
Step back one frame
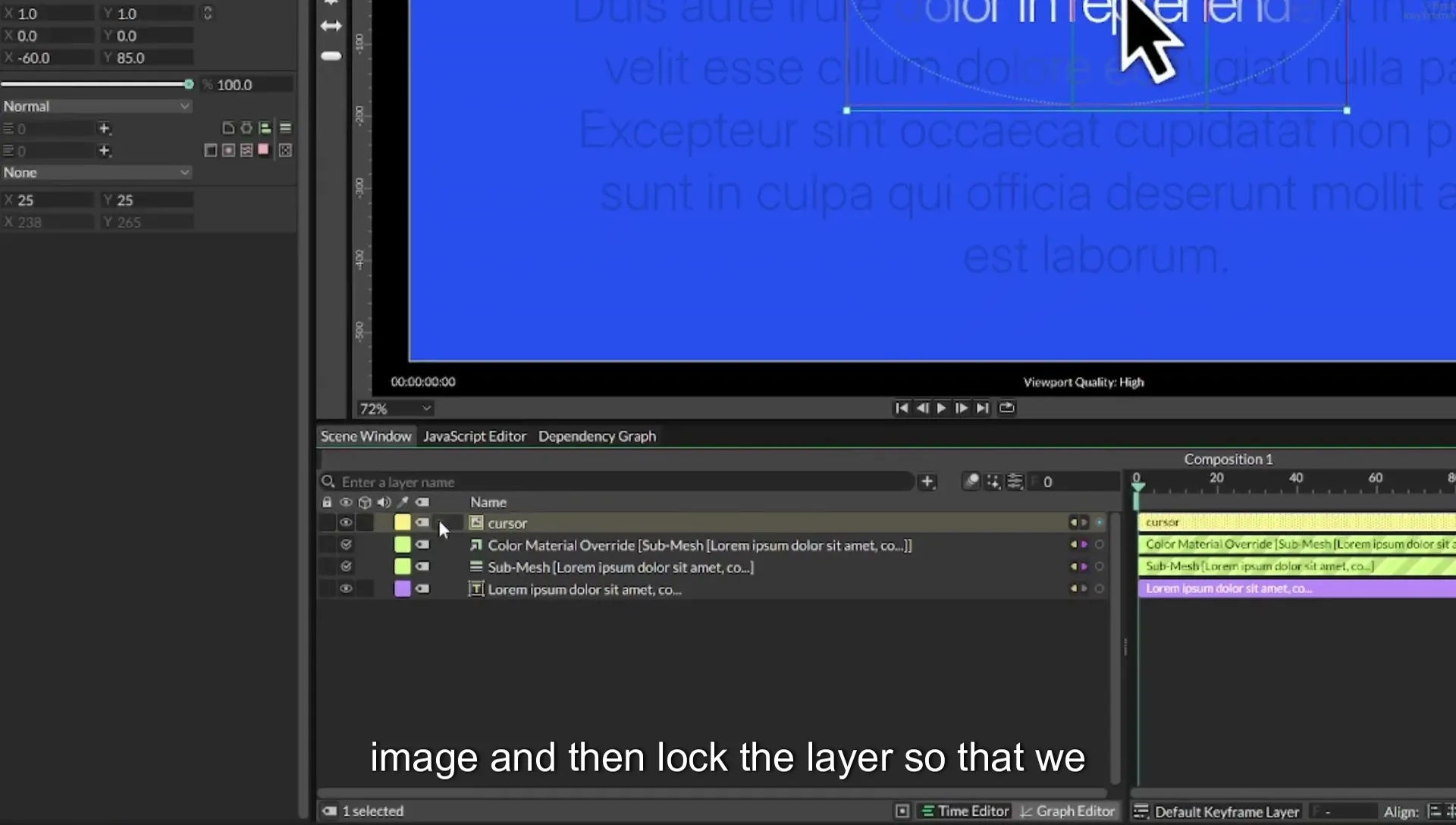tap(922, 408)
